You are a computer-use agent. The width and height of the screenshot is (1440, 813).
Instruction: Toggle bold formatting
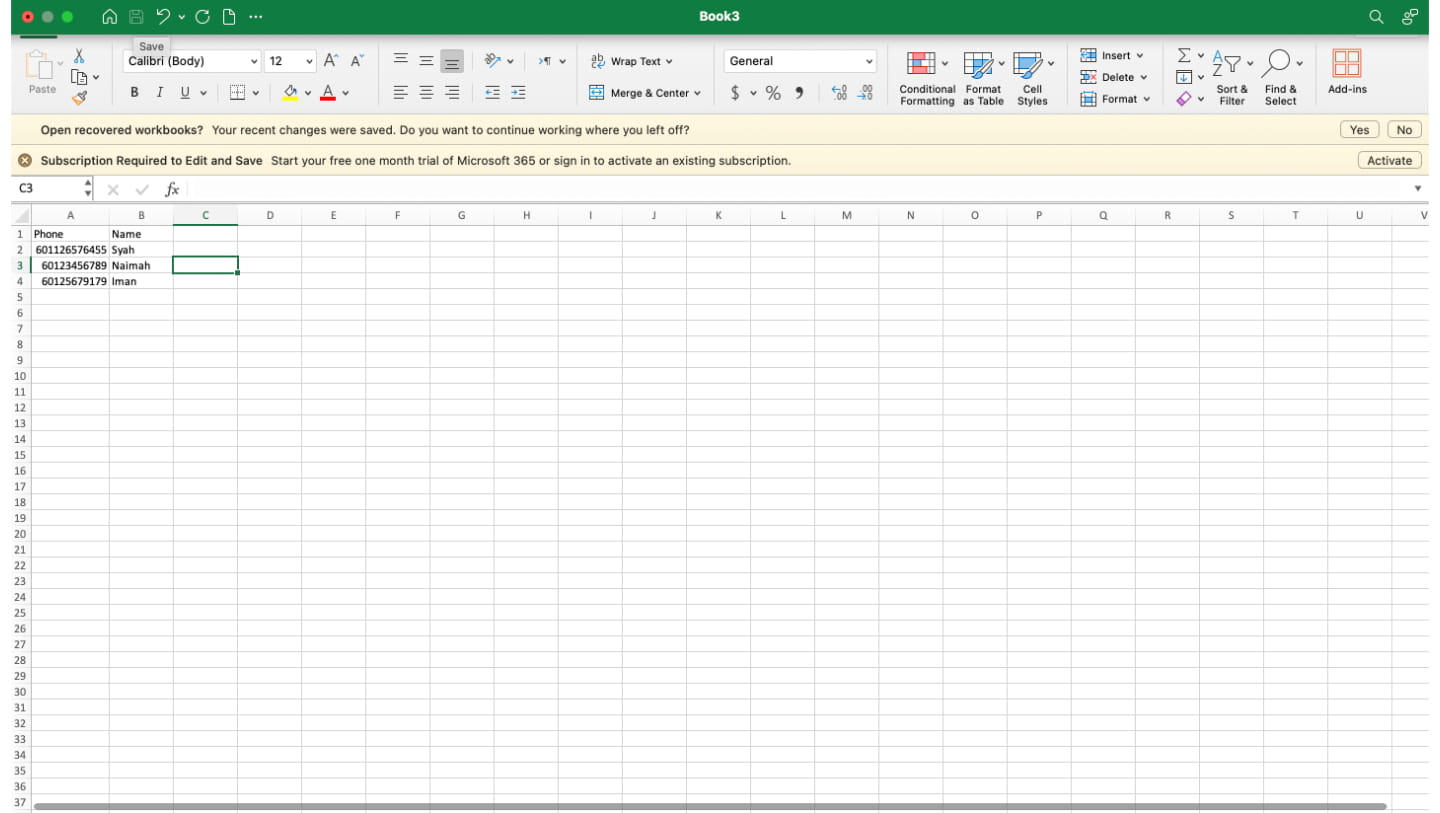134,92
